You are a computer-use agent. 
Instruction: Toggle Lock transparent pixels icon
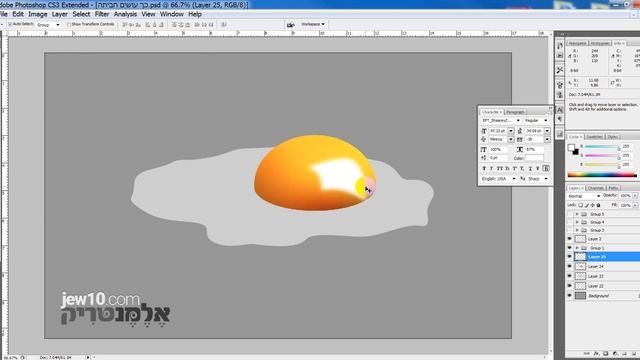580,205
